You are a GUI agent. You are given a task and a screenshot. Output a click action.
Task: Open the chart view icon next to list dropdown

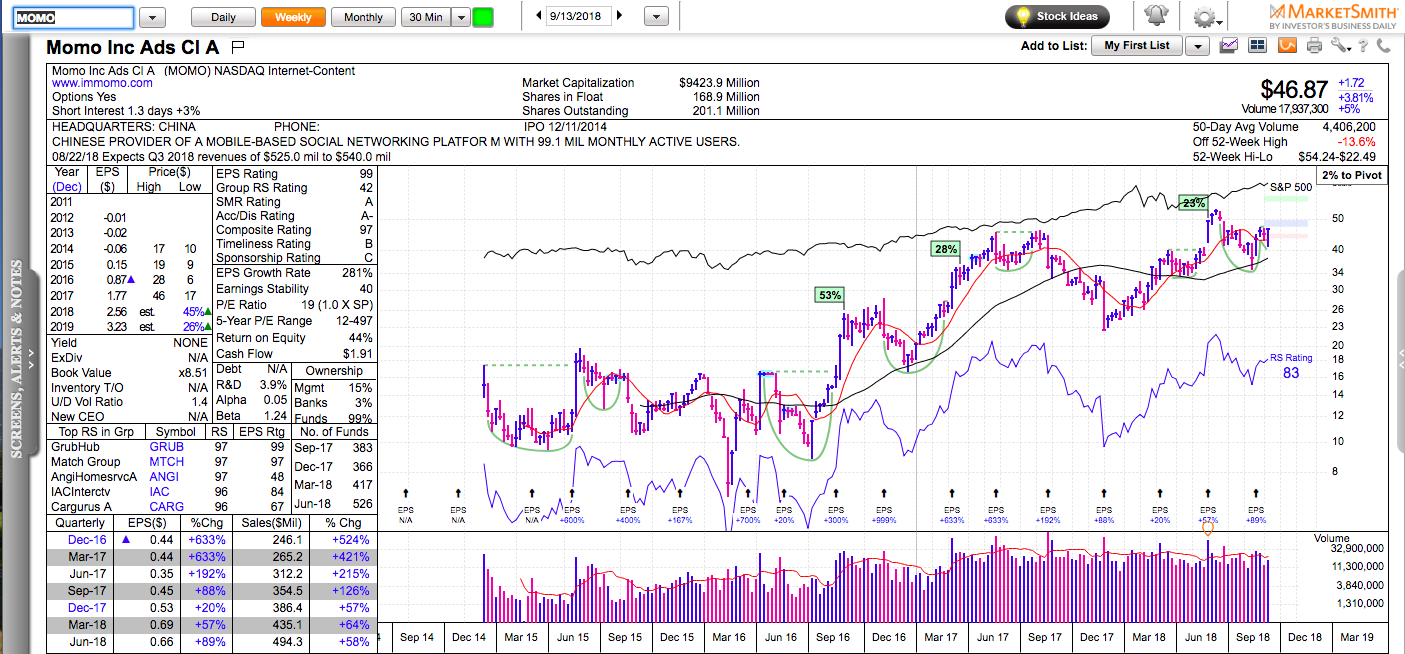[1229, 46]
